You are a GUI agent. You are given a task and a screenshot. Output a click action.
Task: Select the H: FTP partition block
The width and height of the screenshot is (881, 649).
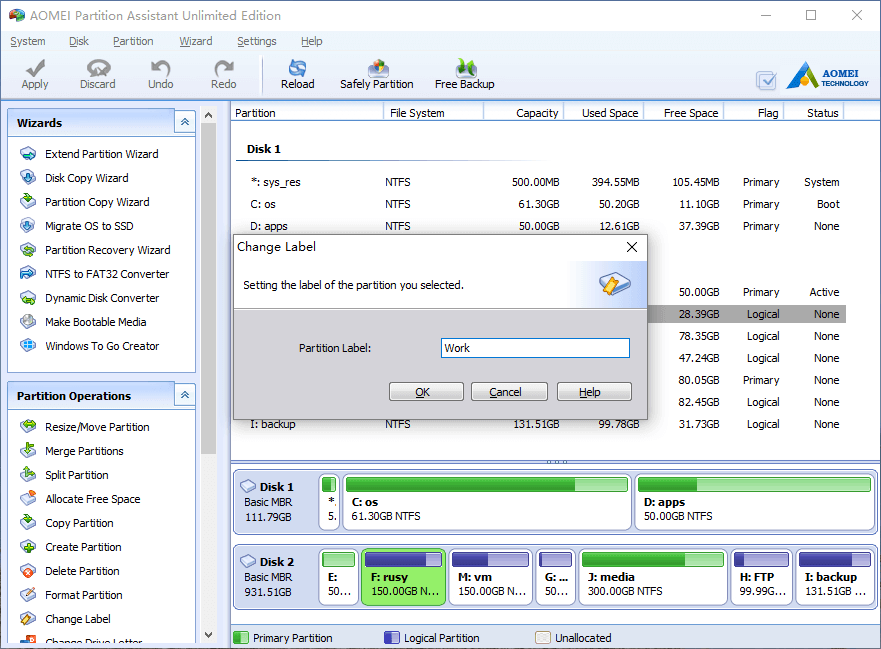click(761, 577)
